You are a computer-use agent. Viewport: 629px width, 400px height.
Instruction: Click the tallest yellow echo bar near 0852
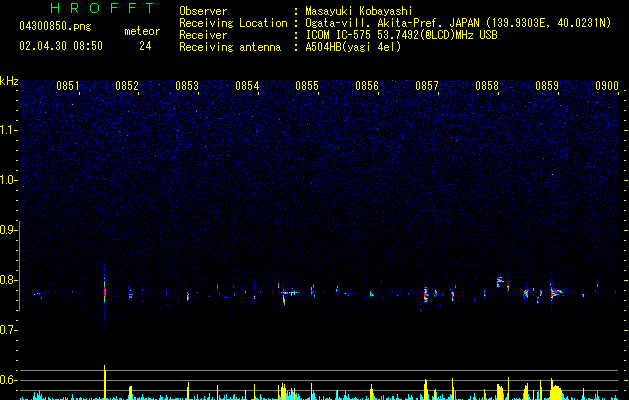click(x=105, y=382)
